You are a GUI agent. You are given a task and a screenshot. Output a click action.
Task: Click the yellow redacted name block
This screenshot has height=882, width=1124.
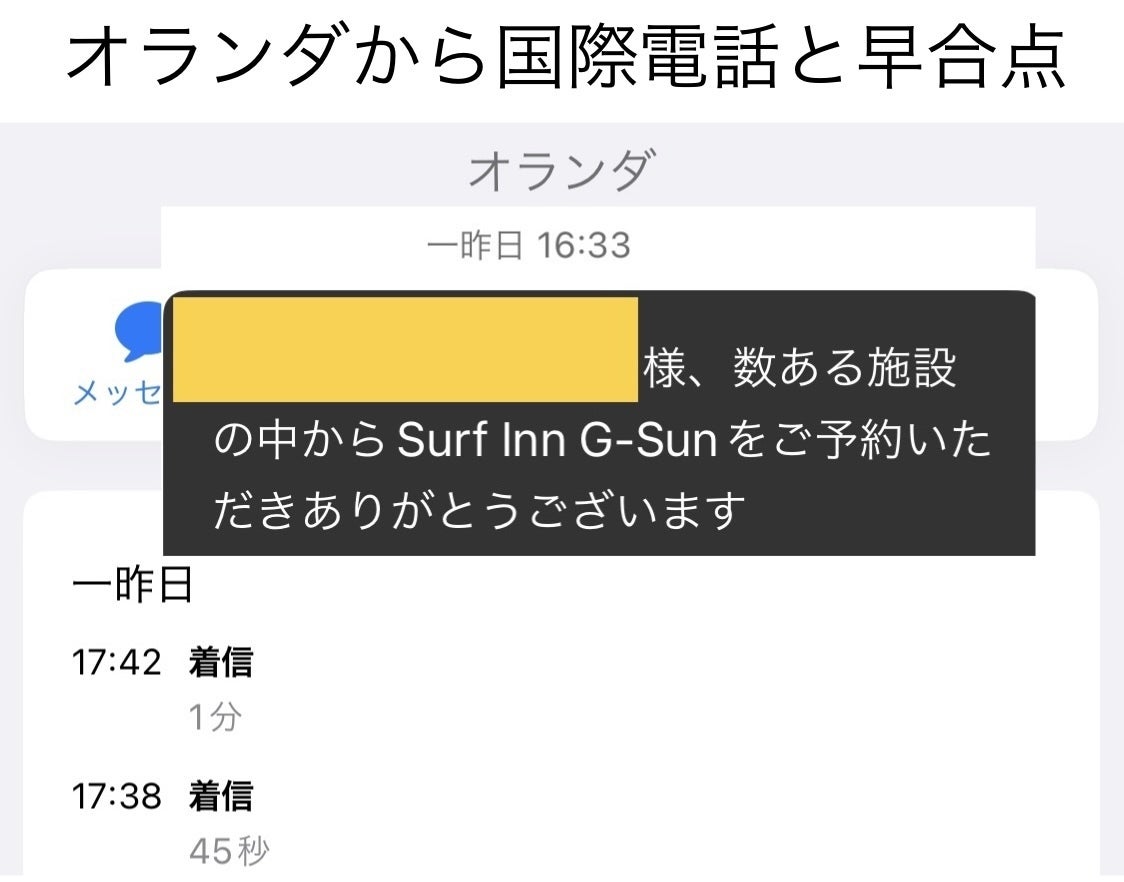(405, 349)
